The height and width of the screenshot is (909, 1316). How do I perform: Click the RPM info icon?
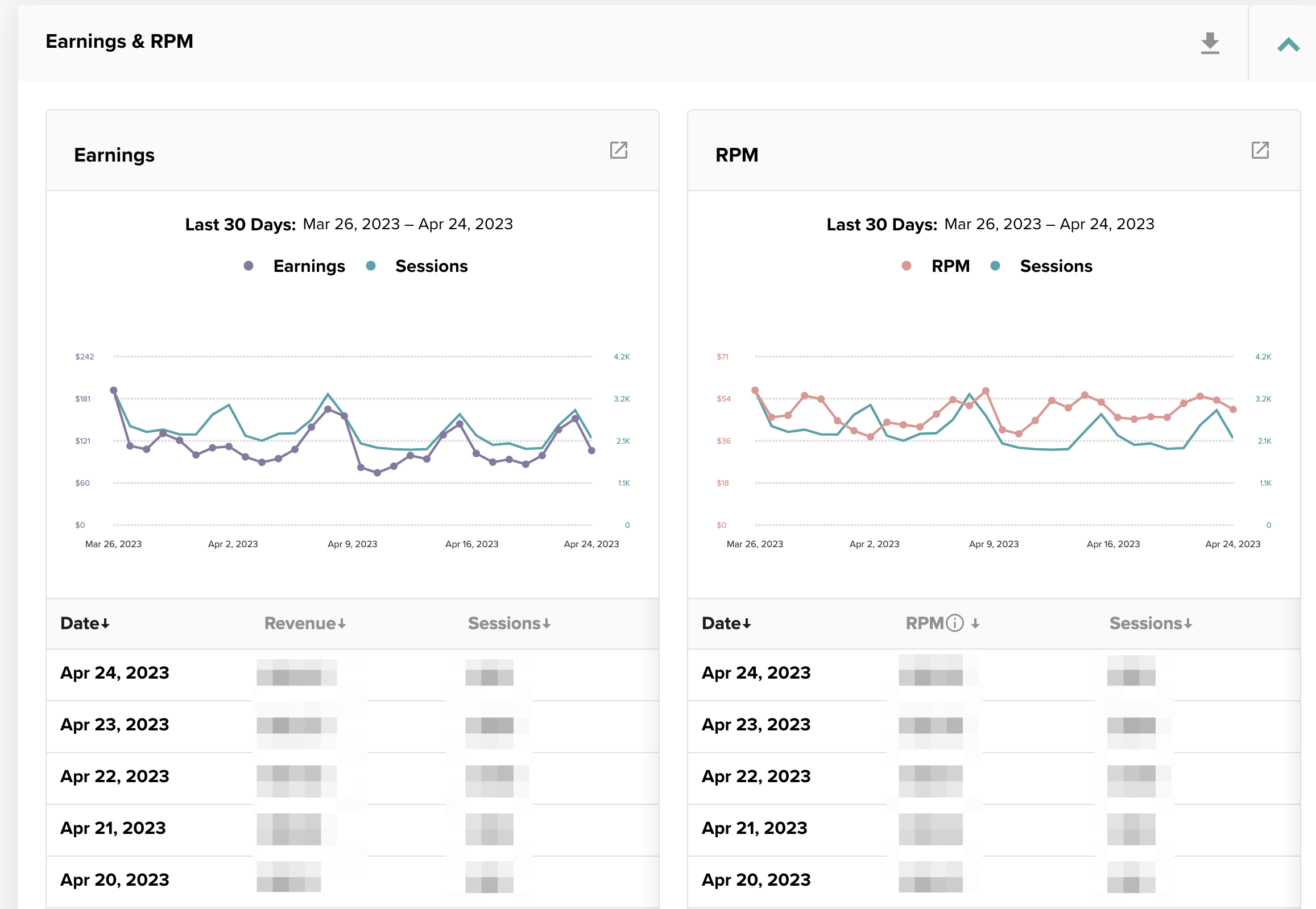click(x=954, y=623)
